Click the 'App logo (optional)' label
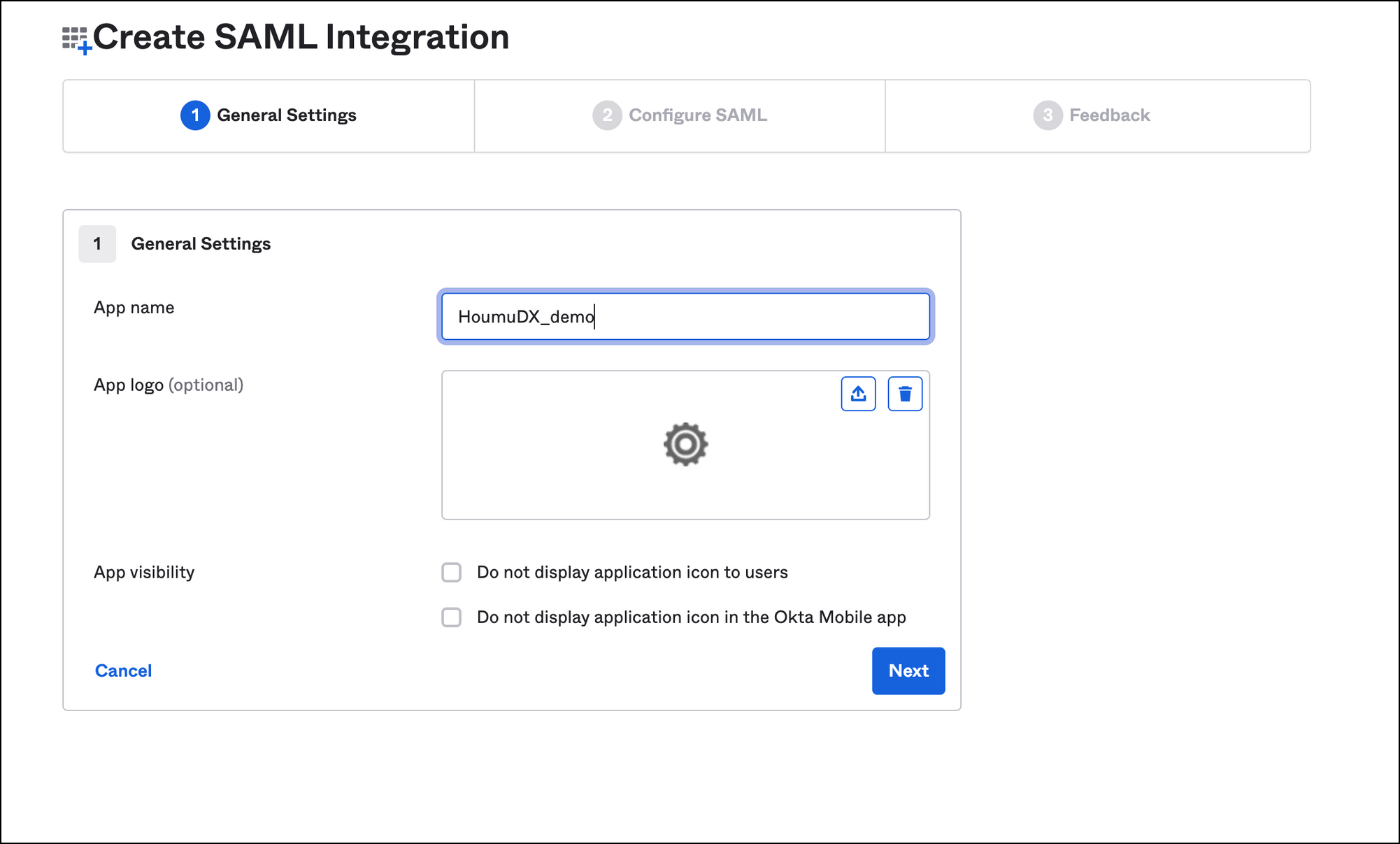 point(169,385)
